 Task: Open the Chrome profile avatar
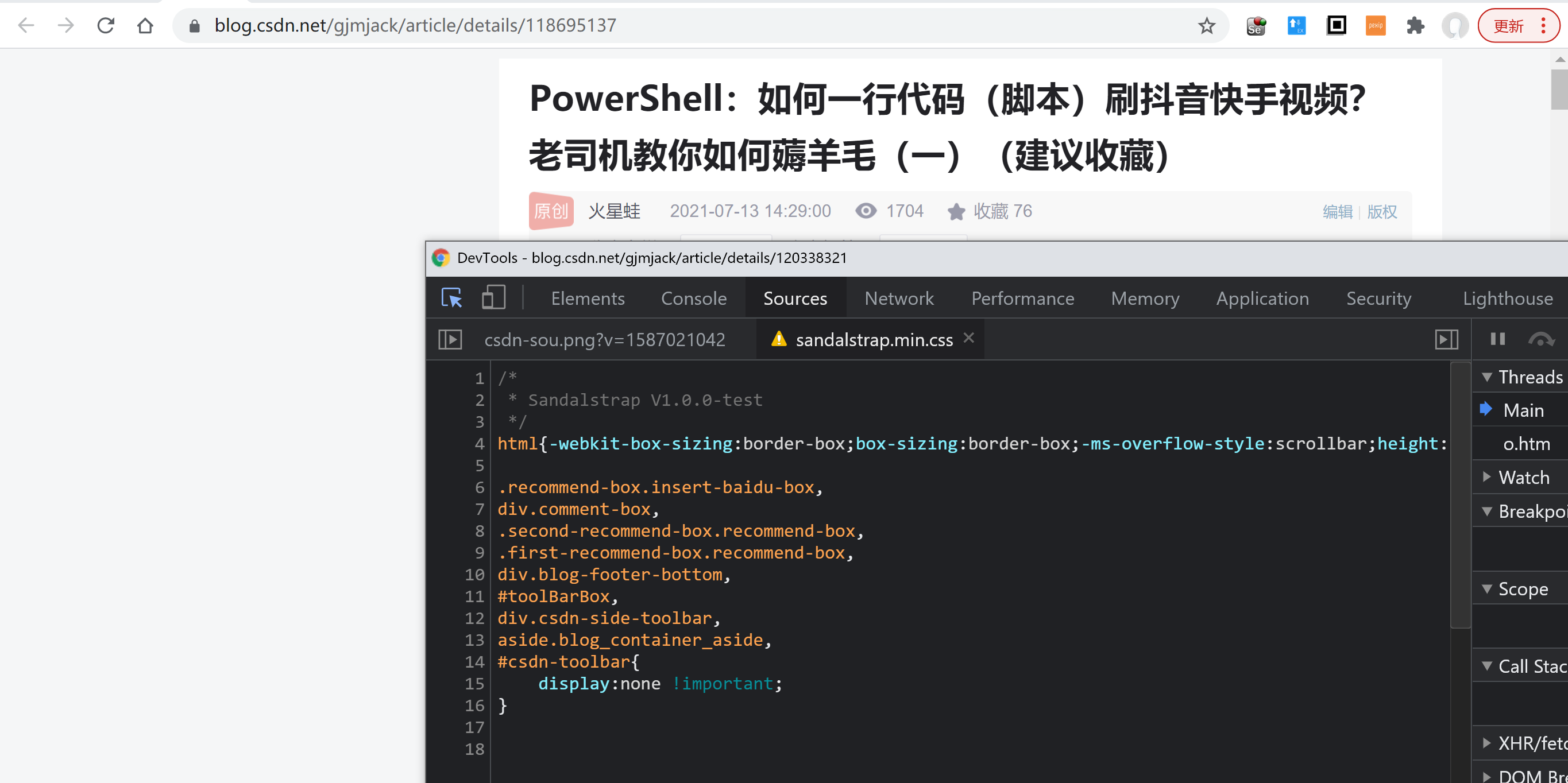(x=1455, y=26)
